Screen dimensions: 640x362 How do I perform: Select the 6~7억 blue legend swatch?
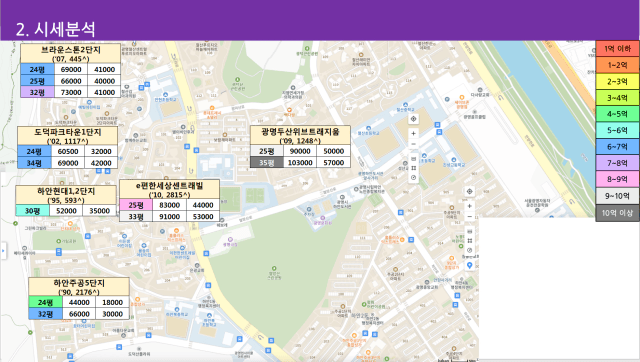tap(617, 147)
